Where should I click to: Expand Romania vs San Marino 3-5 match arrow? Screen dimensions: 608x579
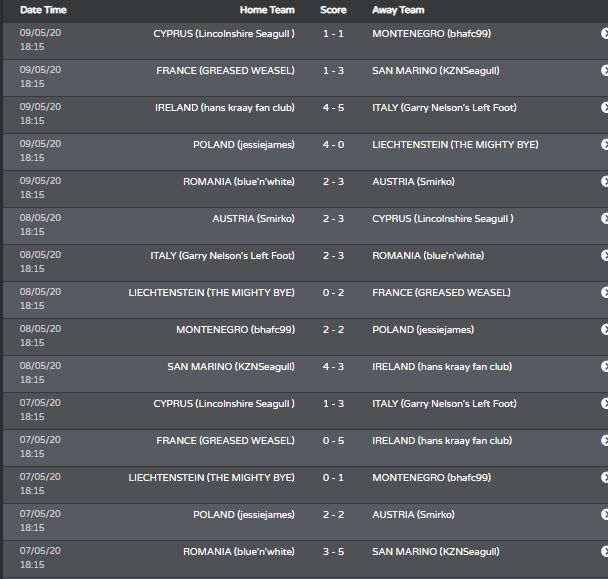pyautogui.click(x=605, y=551)
